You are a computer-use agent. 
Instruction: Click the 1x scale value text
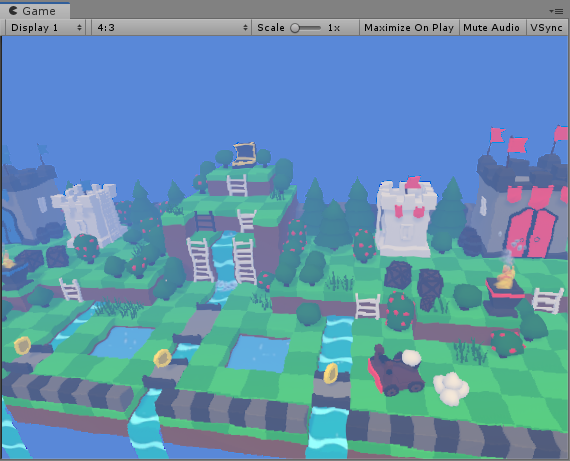[333, 28]
